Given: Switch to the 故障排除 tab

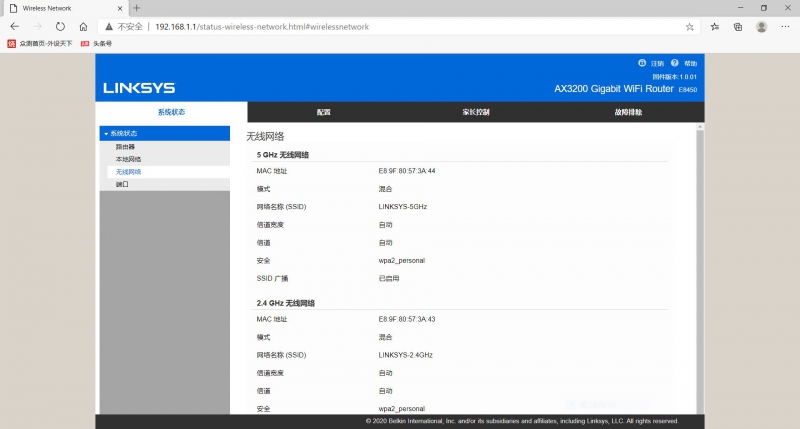Looking at the screenshot, I should (x=628, y=112).
